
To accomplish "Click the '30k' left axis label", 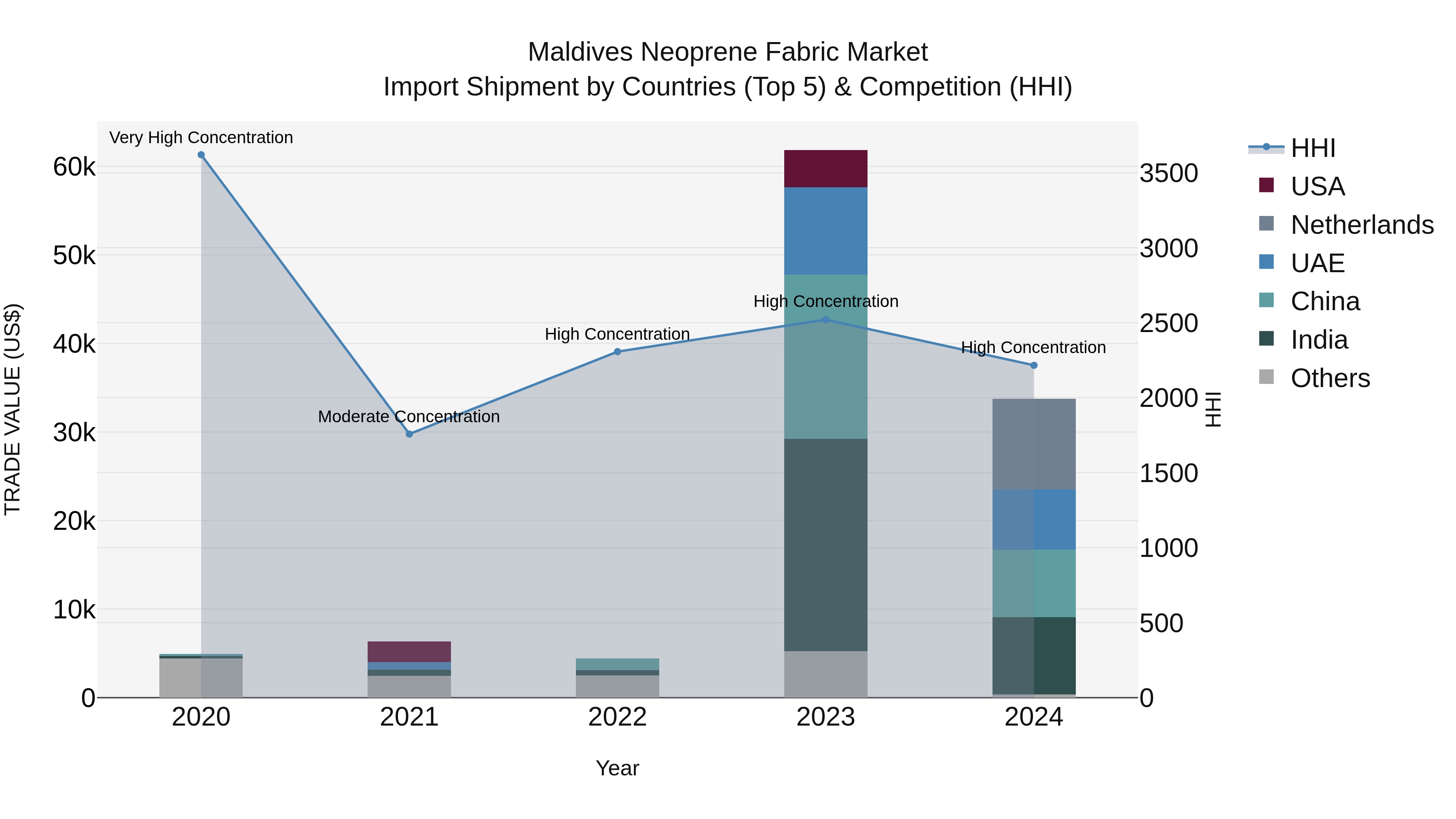I will tap(74, 432).
